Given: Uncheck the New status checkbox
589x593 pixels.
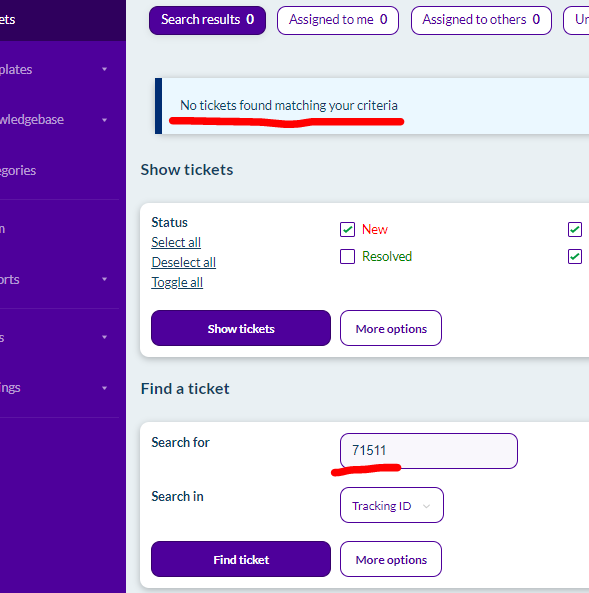Looking at the screenshot, I should coord(347,230).
